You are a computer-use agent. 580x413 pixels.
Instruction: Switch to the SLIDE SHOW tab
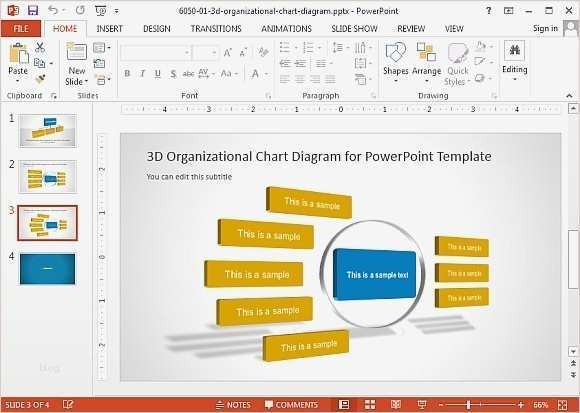(x=354, y=29)
